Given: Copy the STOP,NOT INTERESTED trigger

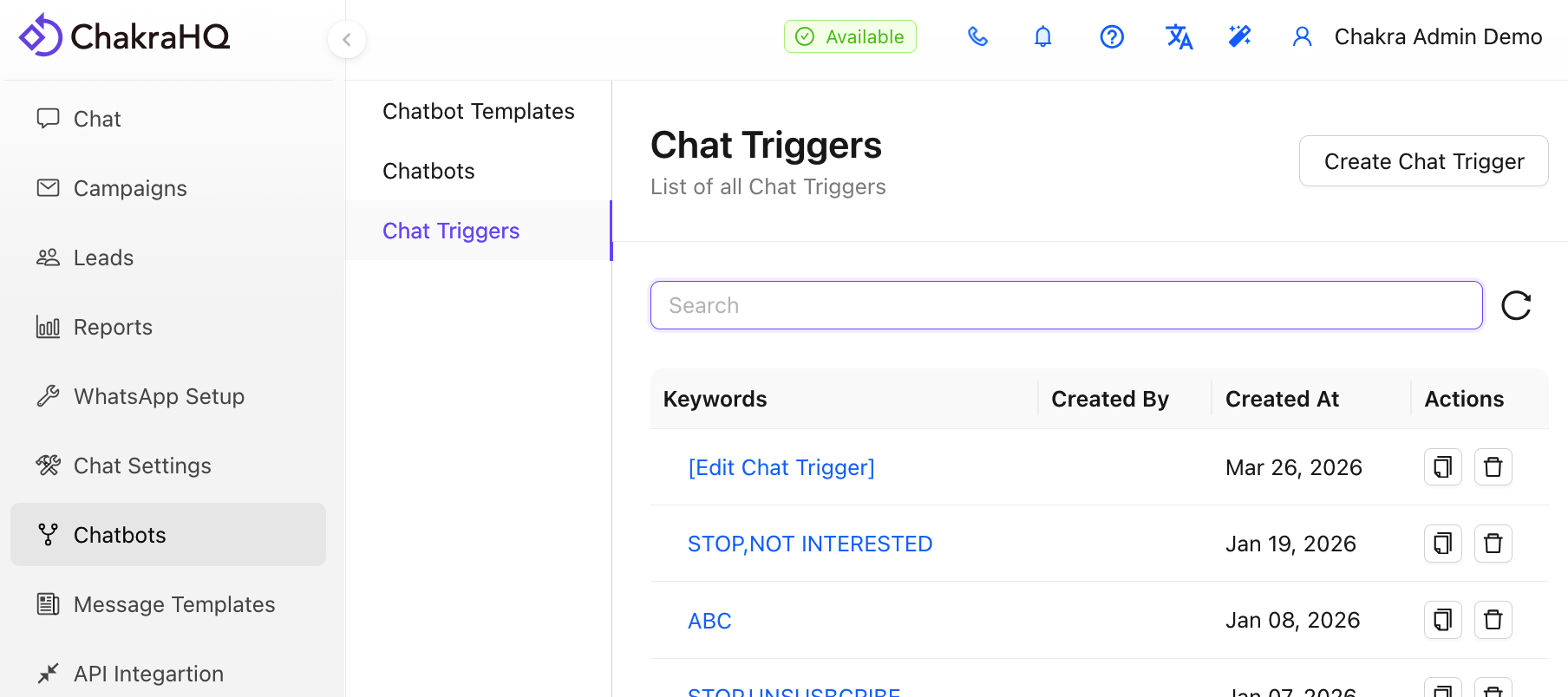Looking at the screenshot, I should point(1443,544).
